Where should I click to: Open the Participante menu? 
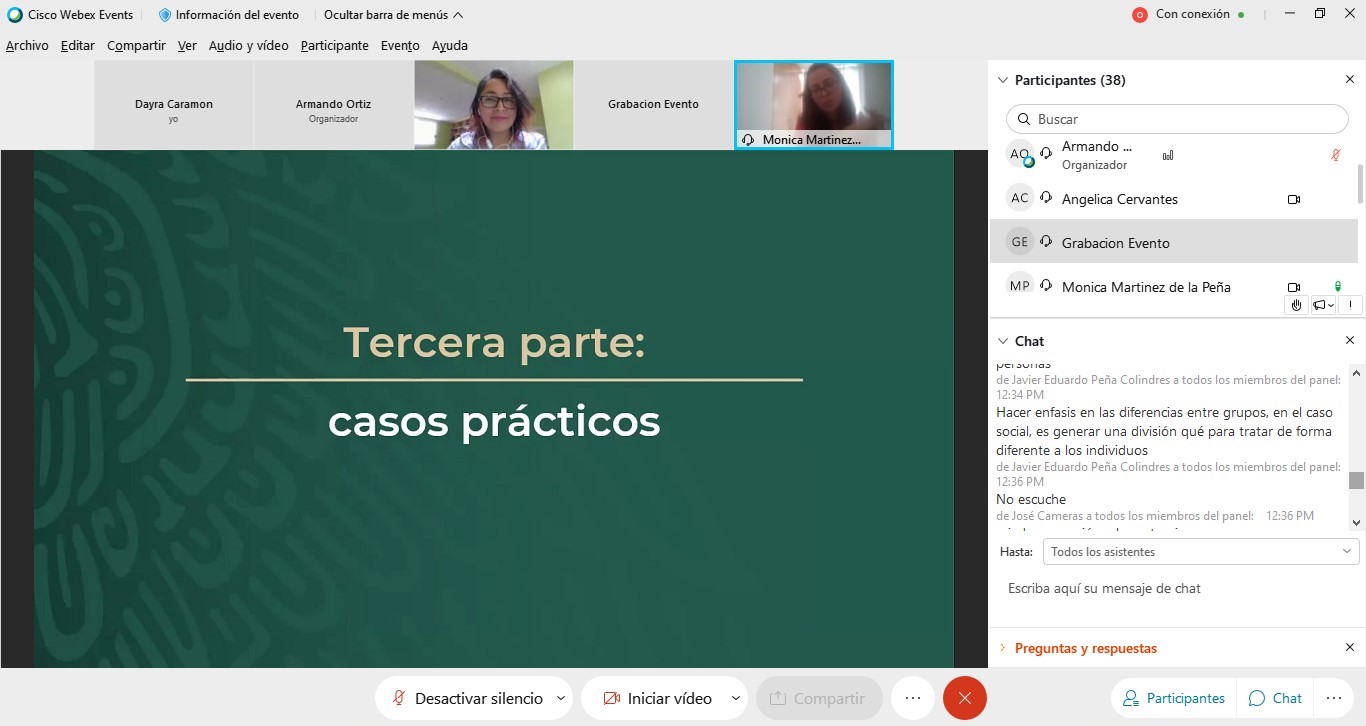[x=334, y=45]
